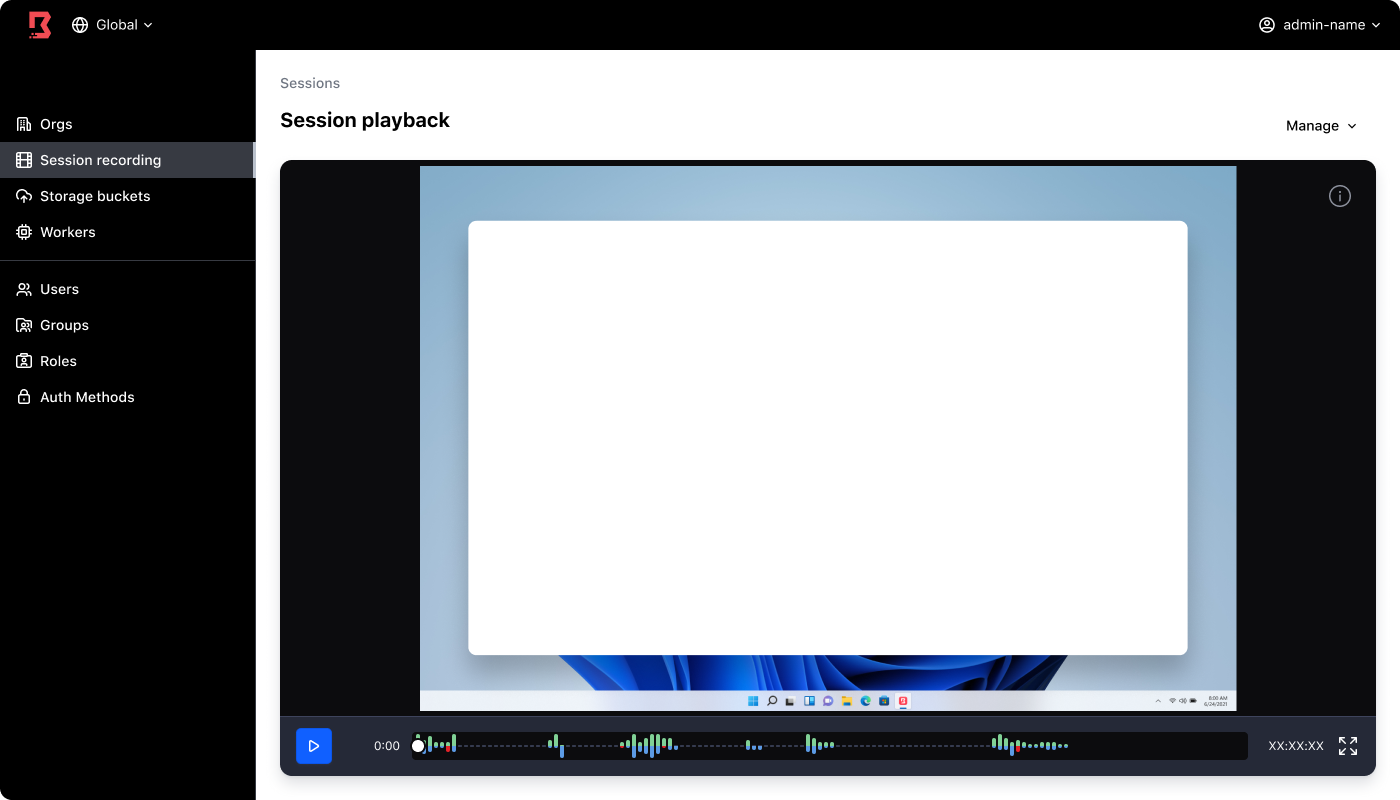Click white window in recorded desktop
1400x800 pixels.
[x=828, y=438]
